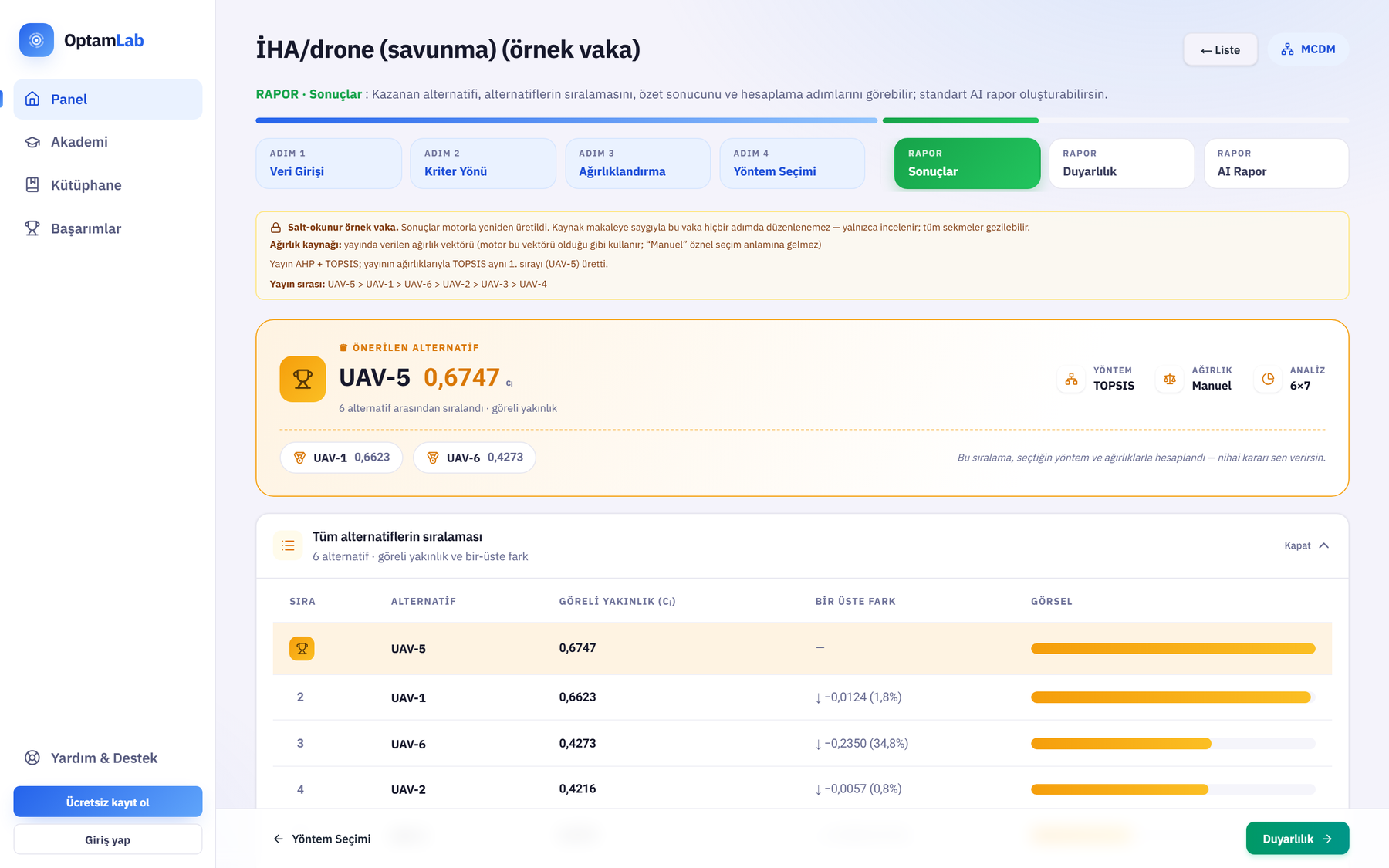Click the Ağırlık scale icon

pos(1170,379)
